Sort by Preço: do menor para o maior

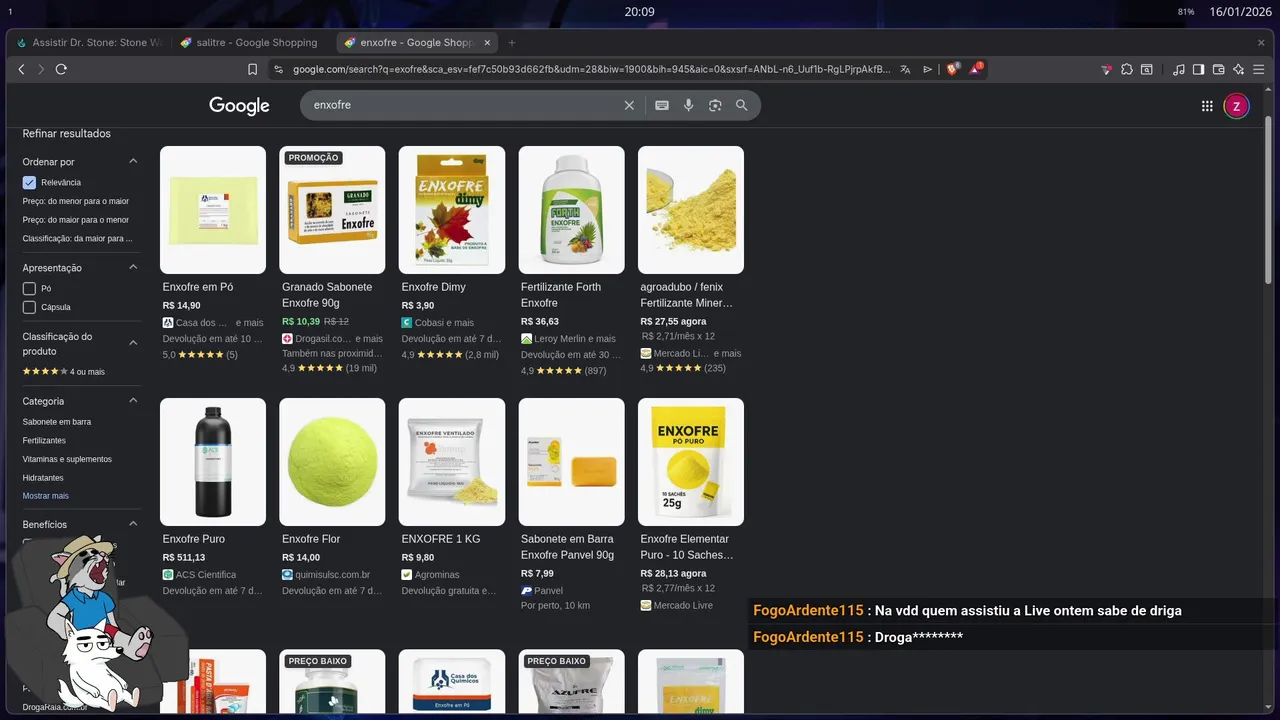click(x=76, y=201)
